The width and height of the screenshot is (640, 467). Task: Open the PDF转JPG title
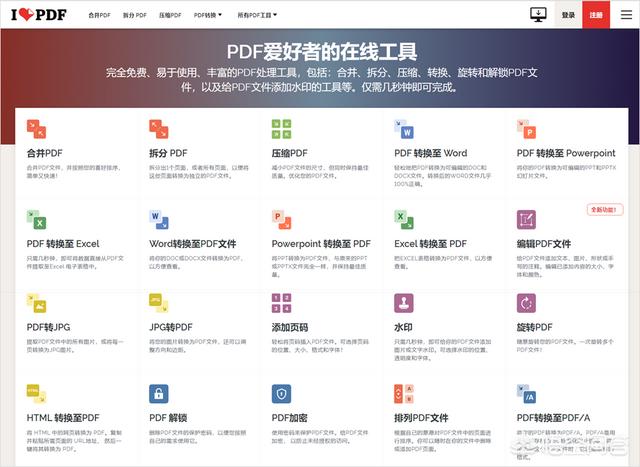(x=48, y=327)
